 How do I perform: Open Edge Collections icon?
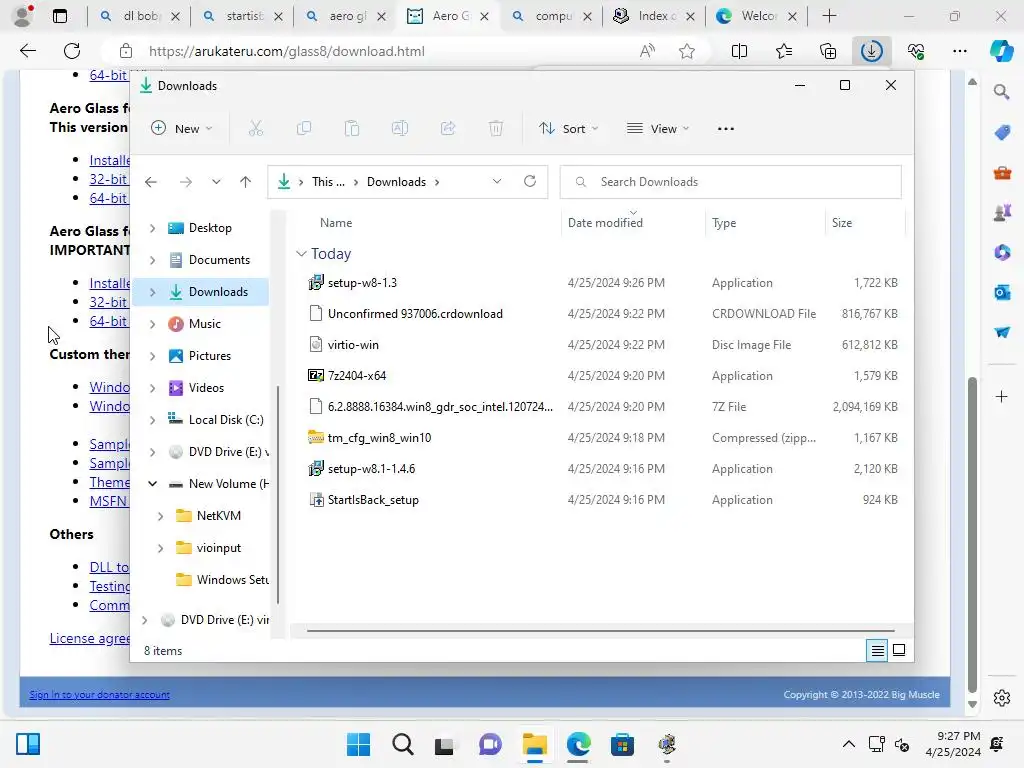pos(827,51)
